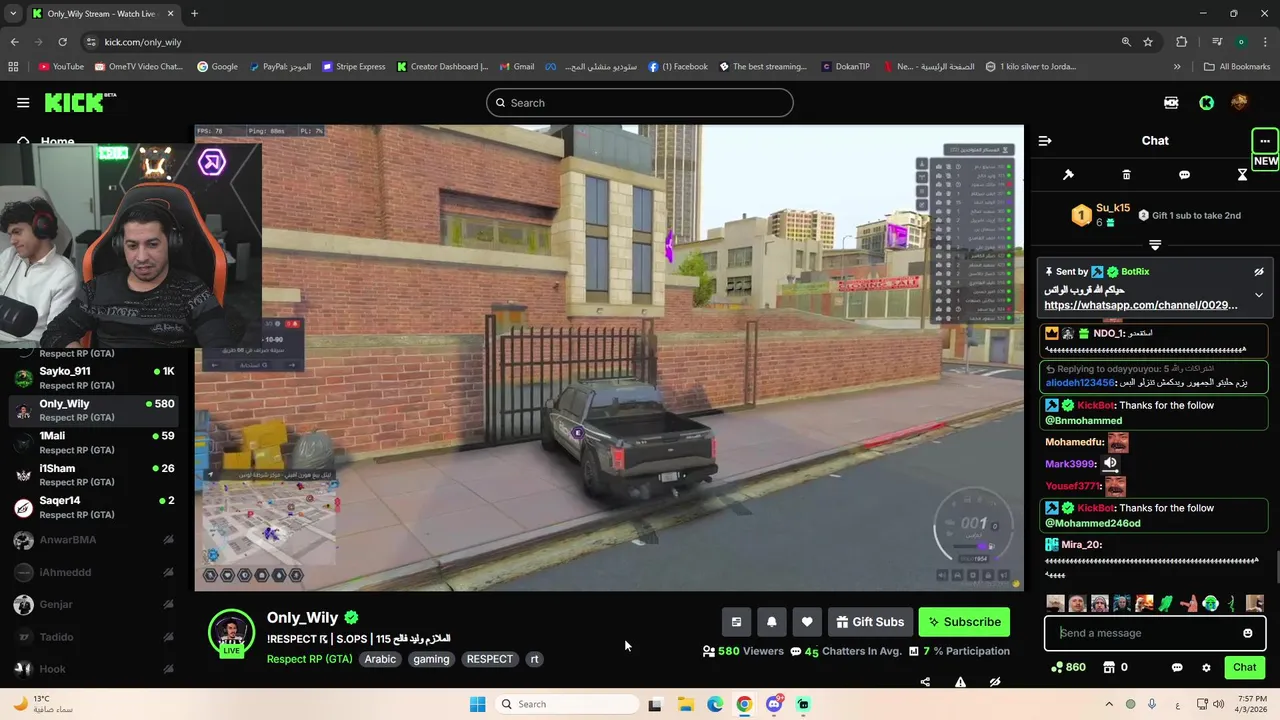Click the Only_Wily channel name
Image resolution: width=1280 pixels, height=720 pixels.
303,618
